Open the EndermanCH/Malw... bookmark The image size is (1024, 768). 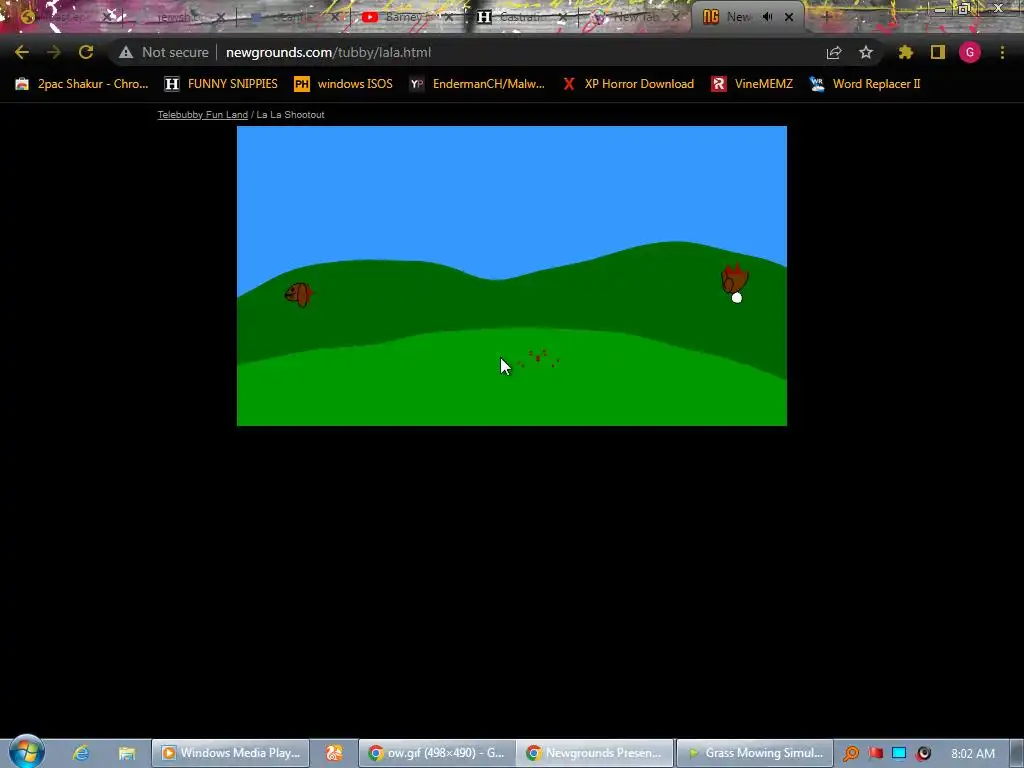pos(477,84)
